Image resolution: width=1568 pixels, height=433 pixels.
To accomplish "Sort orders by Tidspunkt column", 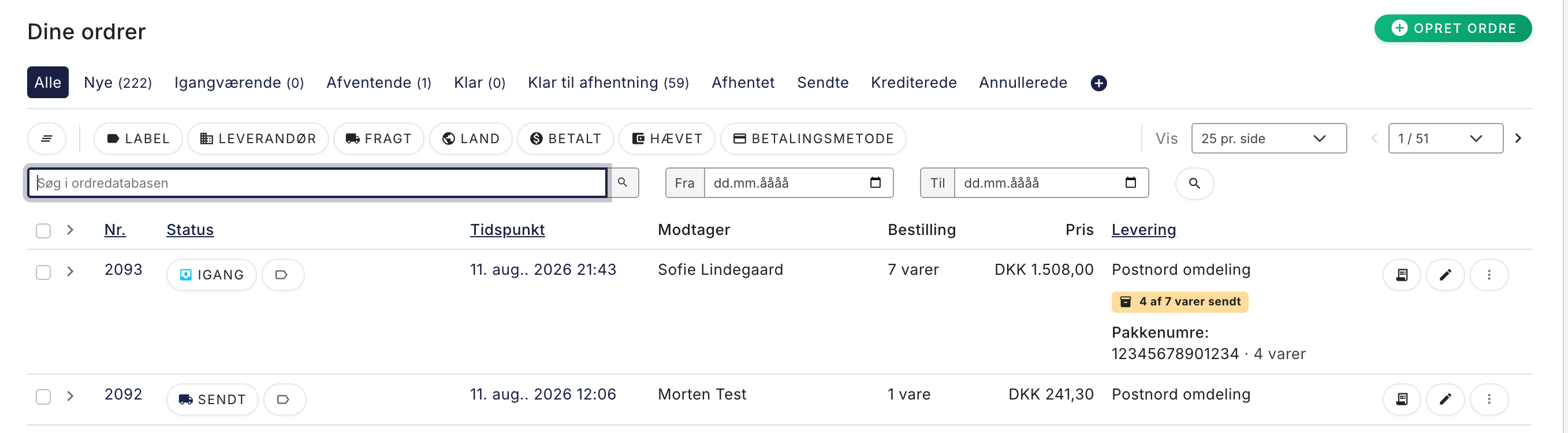I will click(x=507, y=230).
